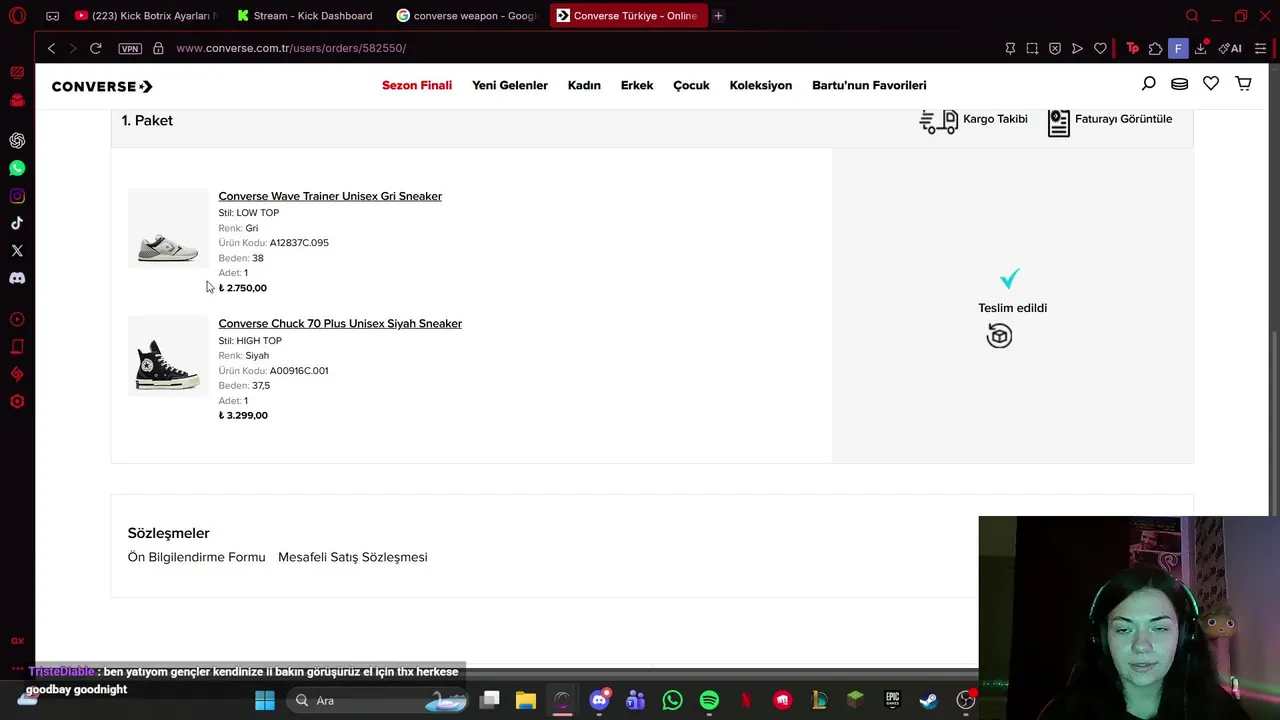The height and width of the screenshot is (720, 1280).
Task: Toggle the VPN badge in address bar
Action: 130,48
